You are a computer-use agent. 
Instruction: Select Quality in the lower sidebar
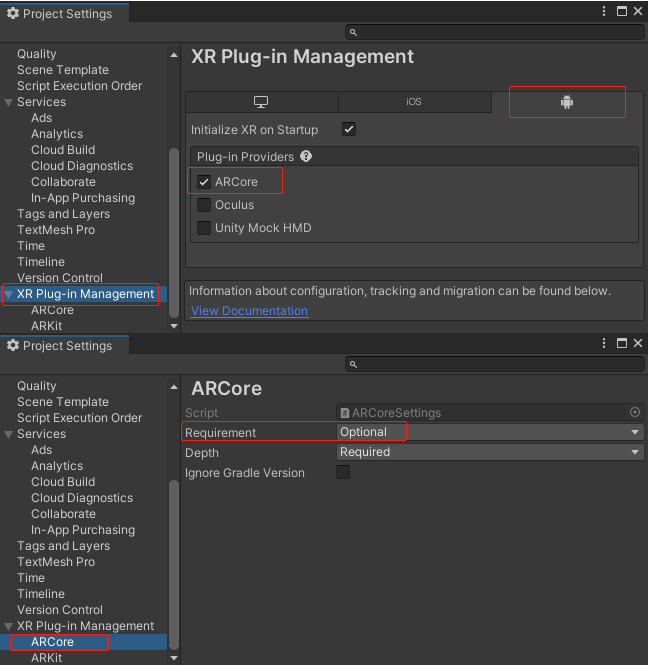tap(37, 386)
